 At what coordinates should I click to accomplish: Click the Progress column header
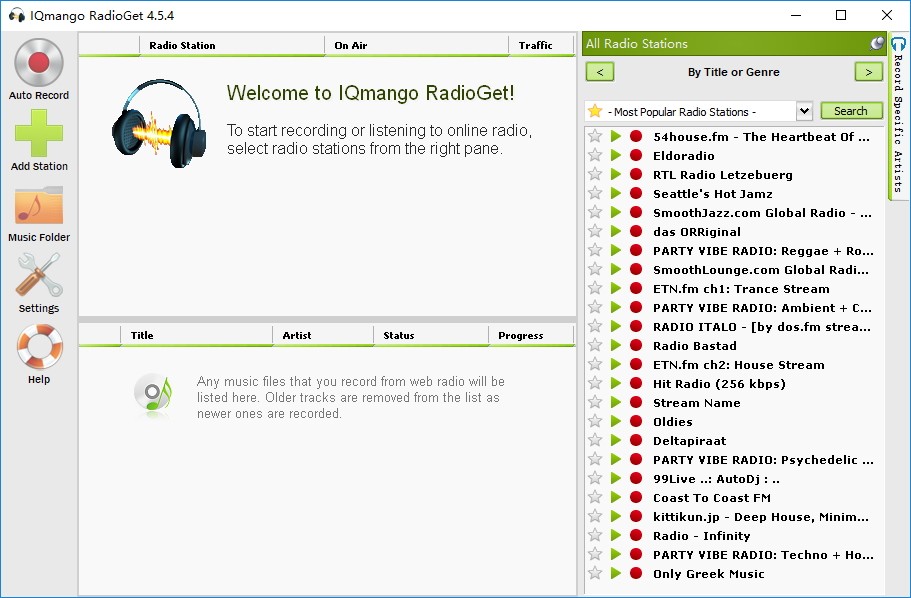531,335
